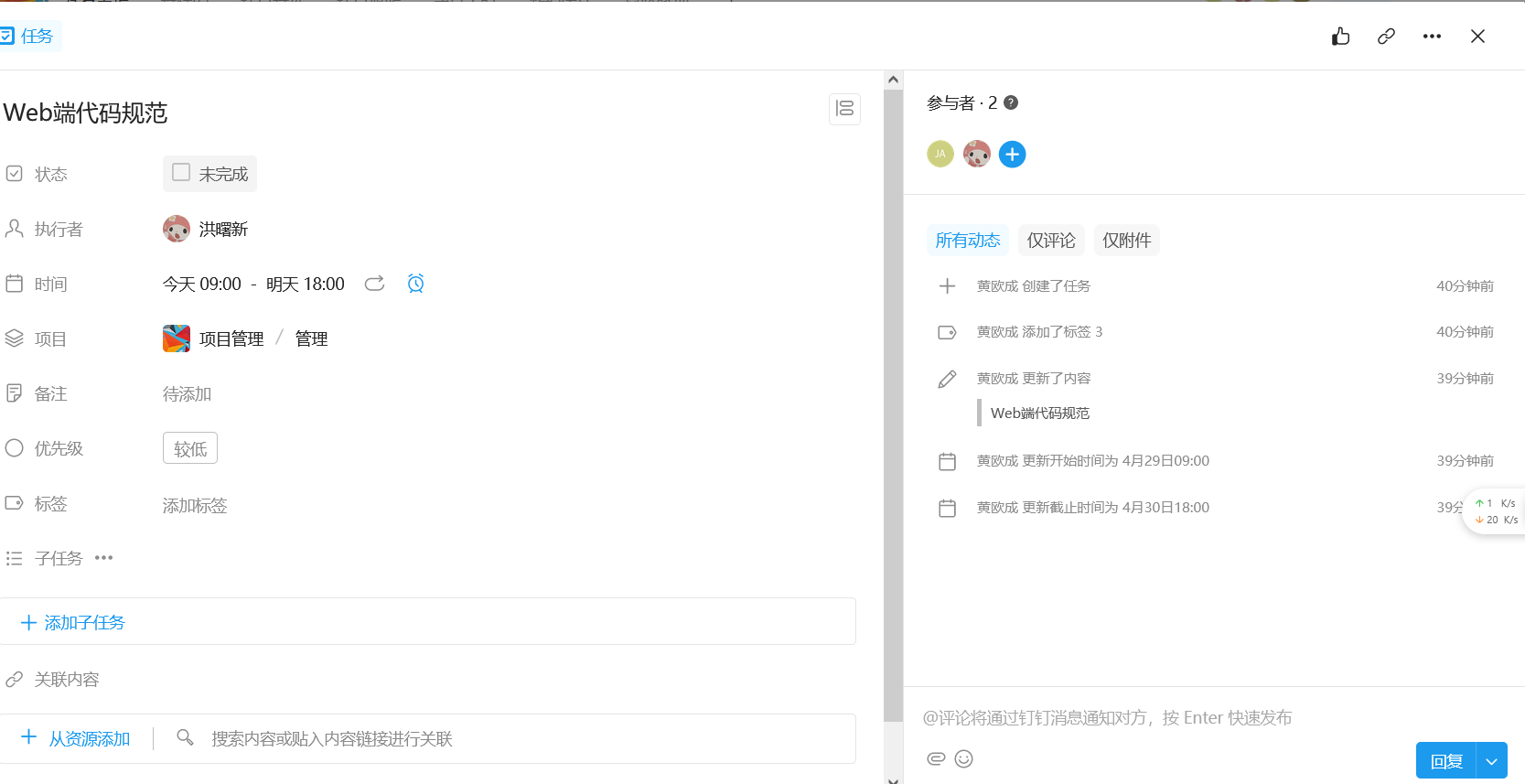Click the search magnifier icon in 关联内容

click(185, 737)
